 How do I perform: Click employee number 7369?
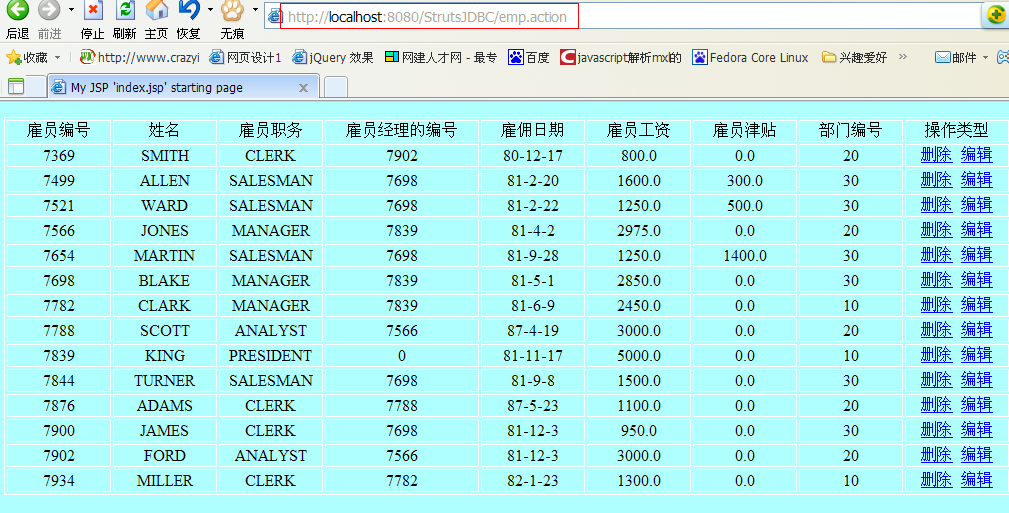click(x=59, y=156)
